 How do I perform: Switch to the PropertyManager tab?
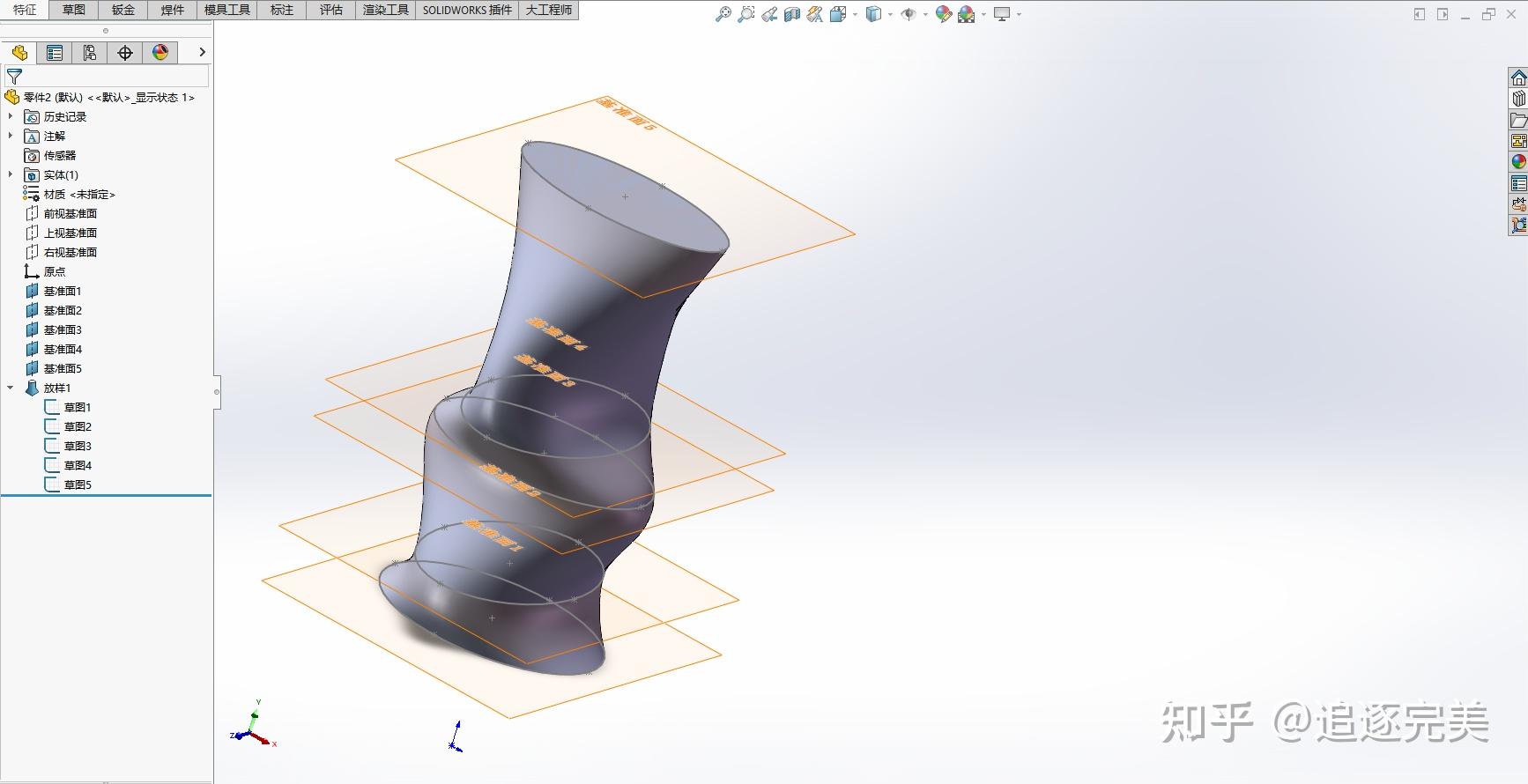(x=55, y=53)
